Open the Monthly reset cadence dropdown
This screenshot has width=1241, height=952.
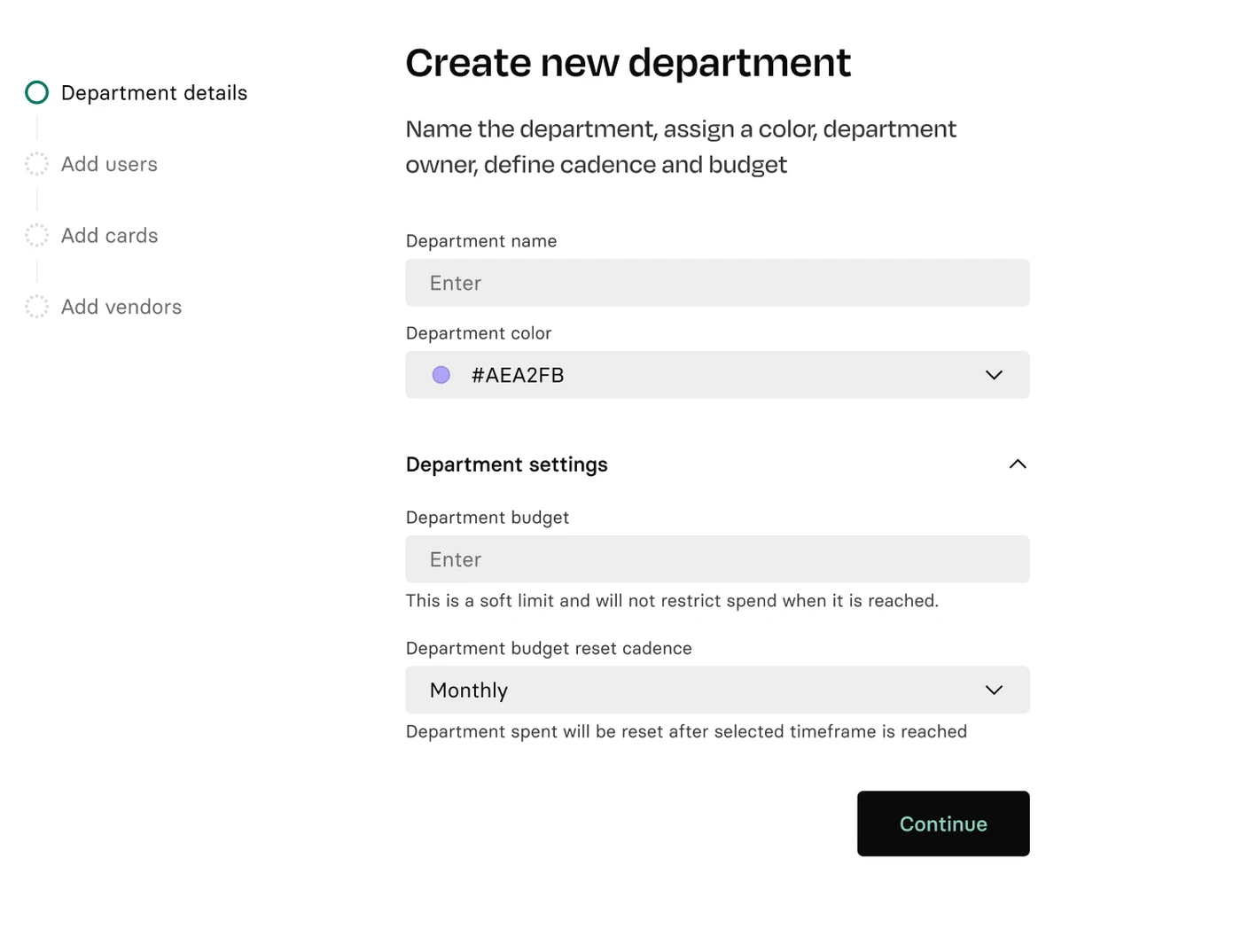(x=717, y=690)
